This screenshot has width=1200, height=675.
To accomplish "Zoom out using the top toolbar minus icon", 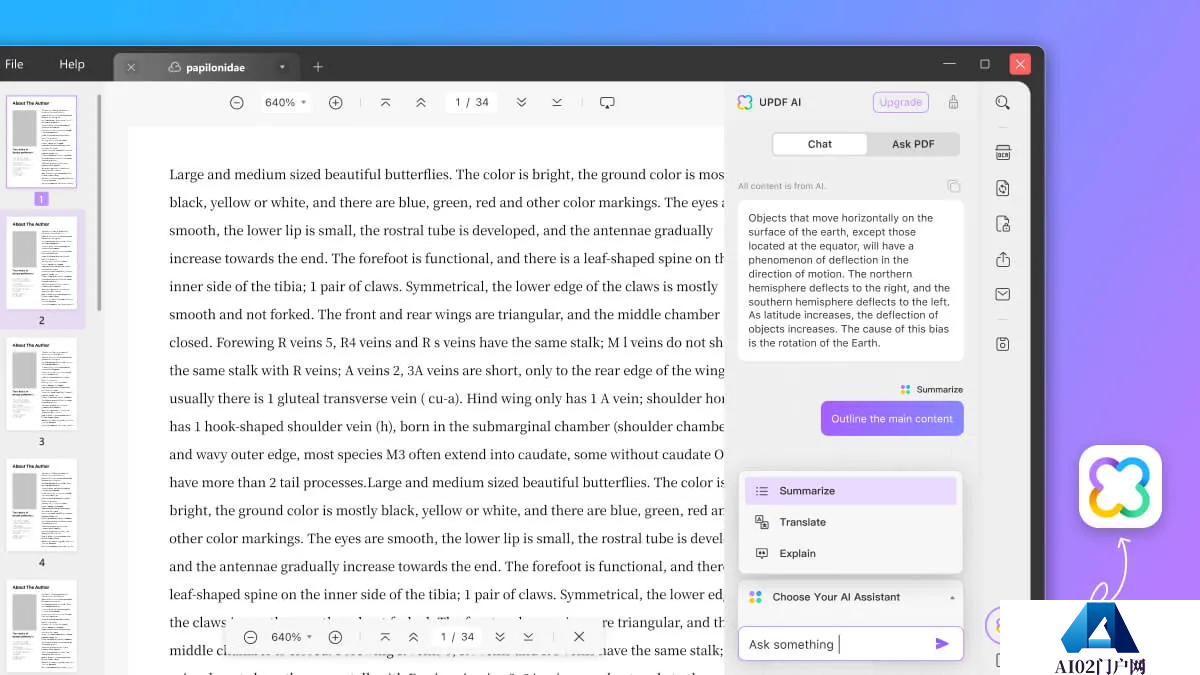I will [237, 103].
